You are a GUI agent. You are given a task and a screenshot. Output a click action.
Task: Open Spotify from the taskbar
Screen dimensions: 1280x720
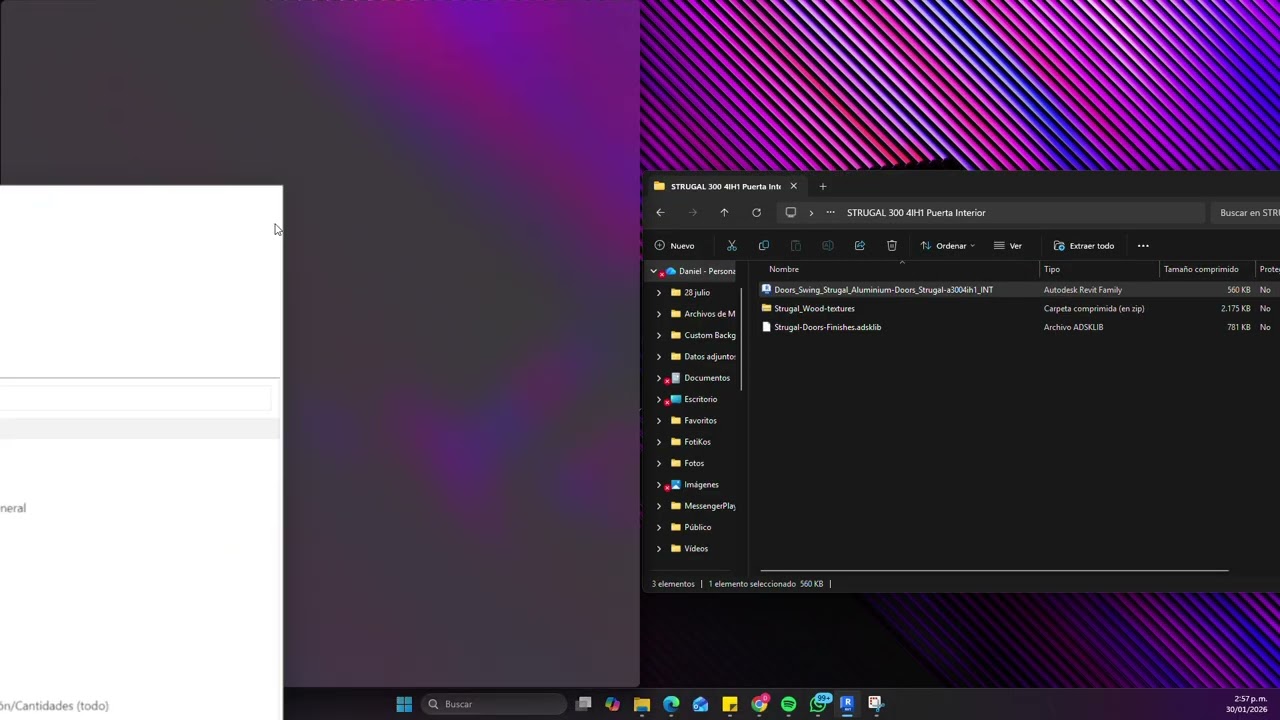click(x=788, y=704)
